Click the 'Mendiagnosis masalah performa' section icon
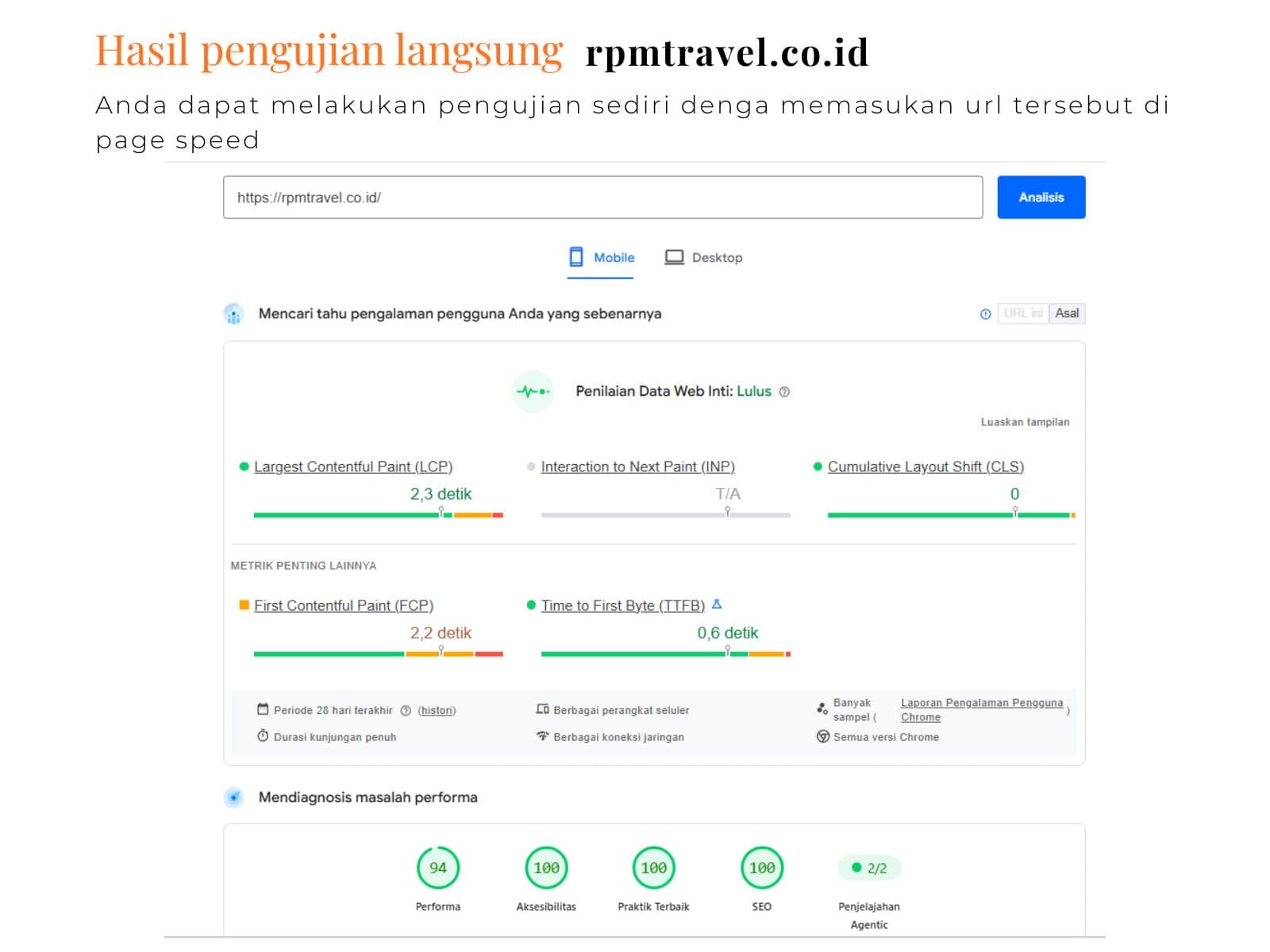The width and height of the screenshot is (1270, 952). point(233,797)
